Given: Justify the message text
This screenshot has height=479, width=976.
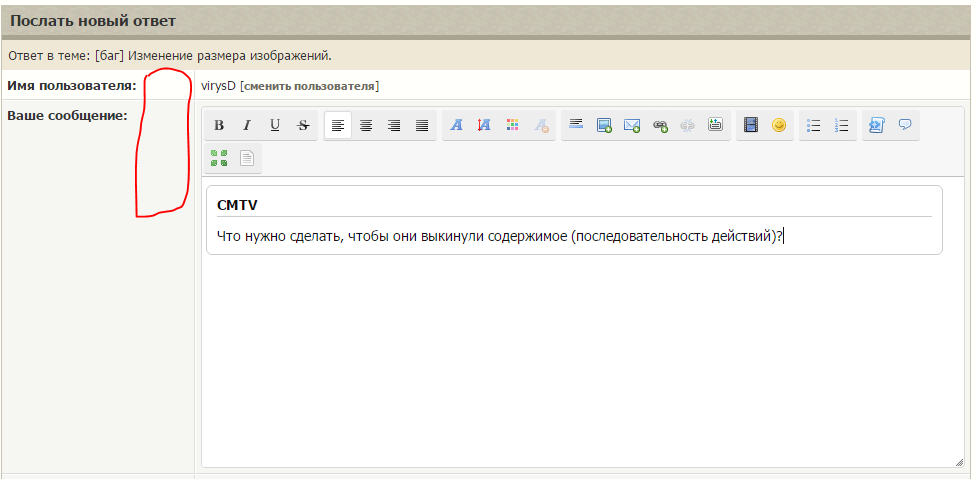Looking at the screenshot, I should point(422,126).
